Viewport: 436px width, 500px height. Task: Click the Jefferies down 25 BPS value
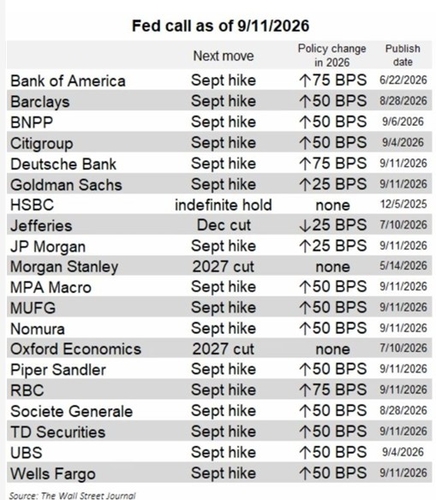click(333, 225)
